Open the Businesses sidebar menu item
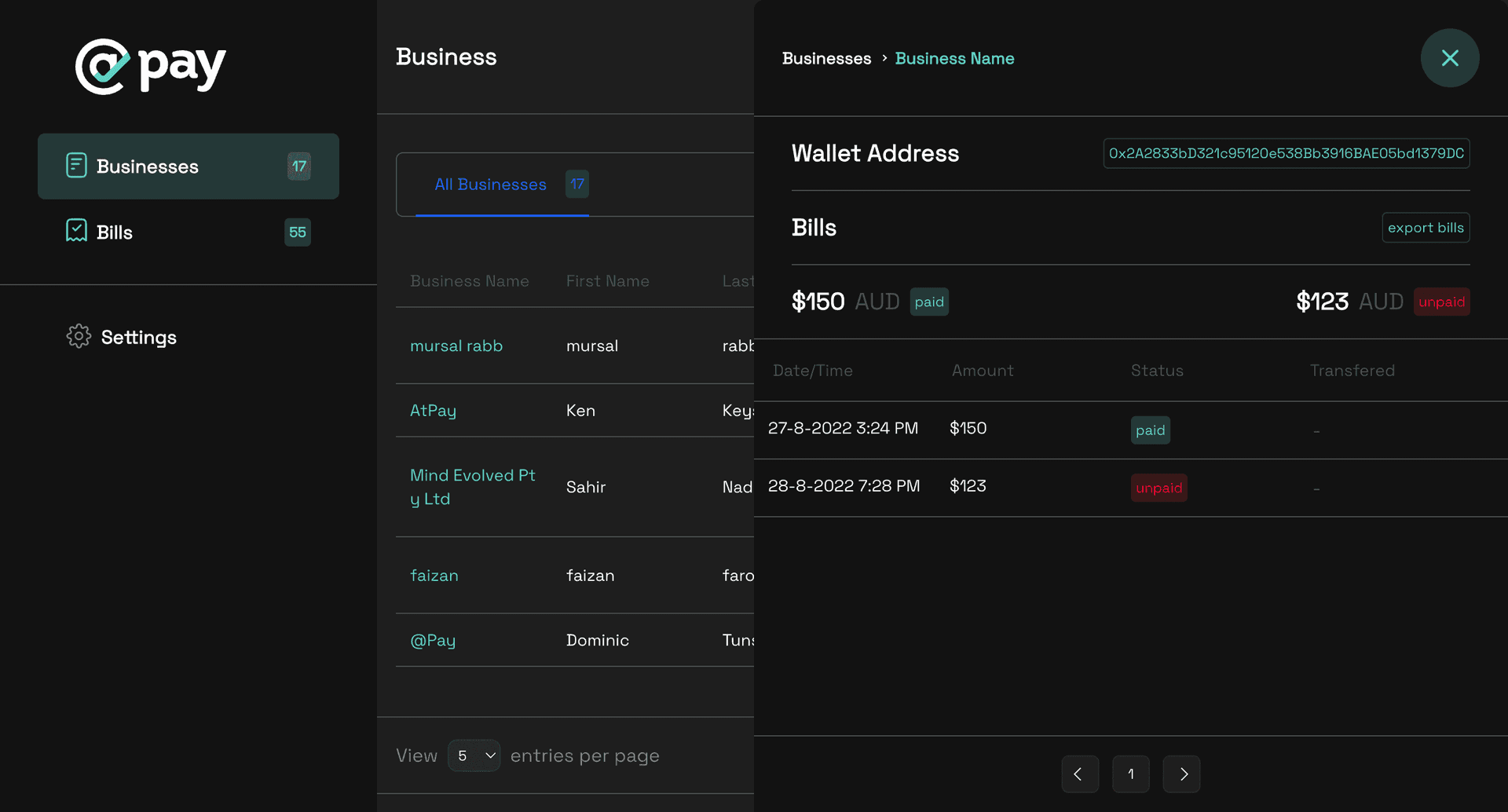Image resolution: width=1508 pixels, height=812 pixels. (x=188, y=166)
